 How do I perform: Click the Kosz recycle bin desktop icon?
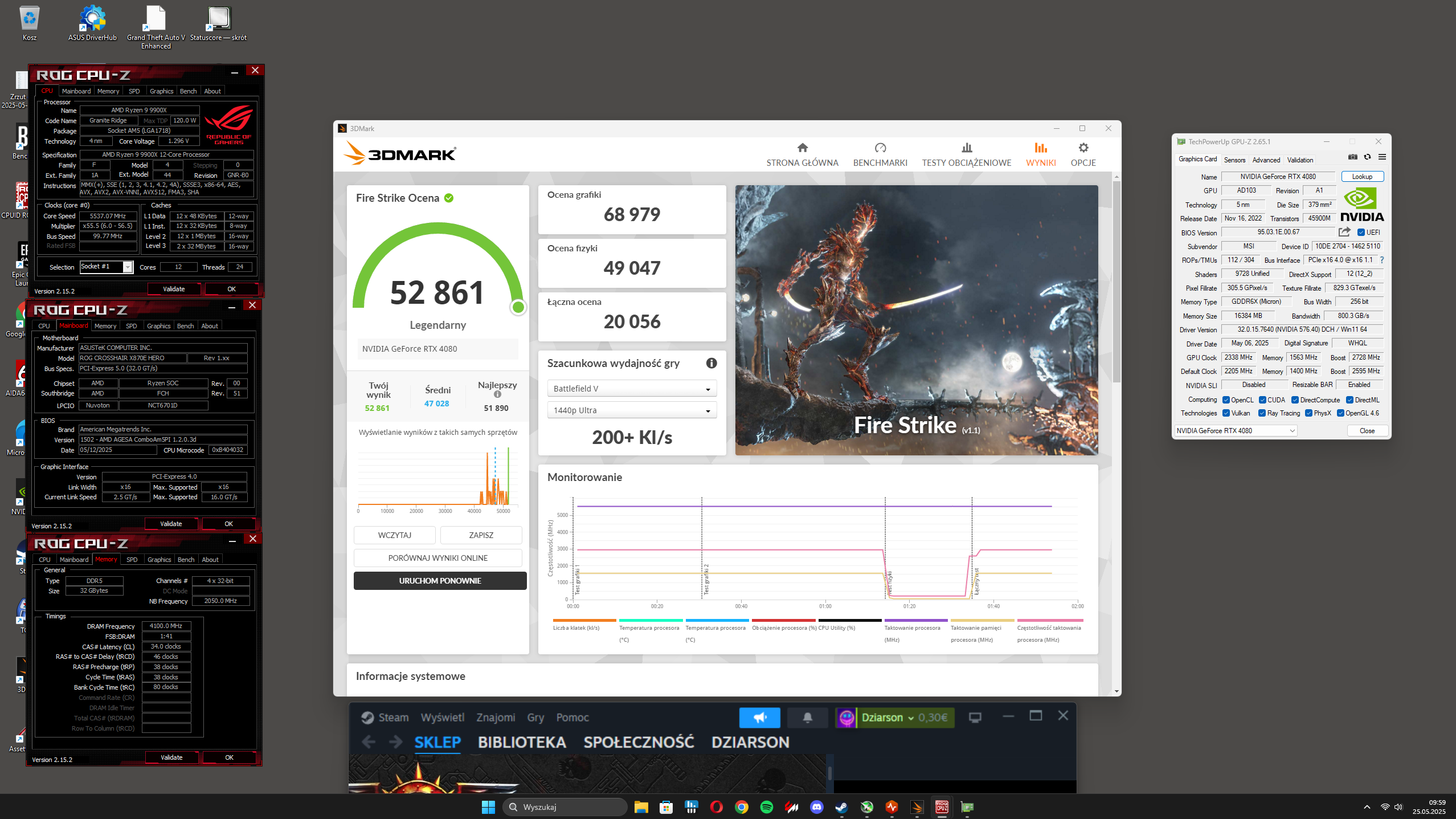[x=30, y=24]
